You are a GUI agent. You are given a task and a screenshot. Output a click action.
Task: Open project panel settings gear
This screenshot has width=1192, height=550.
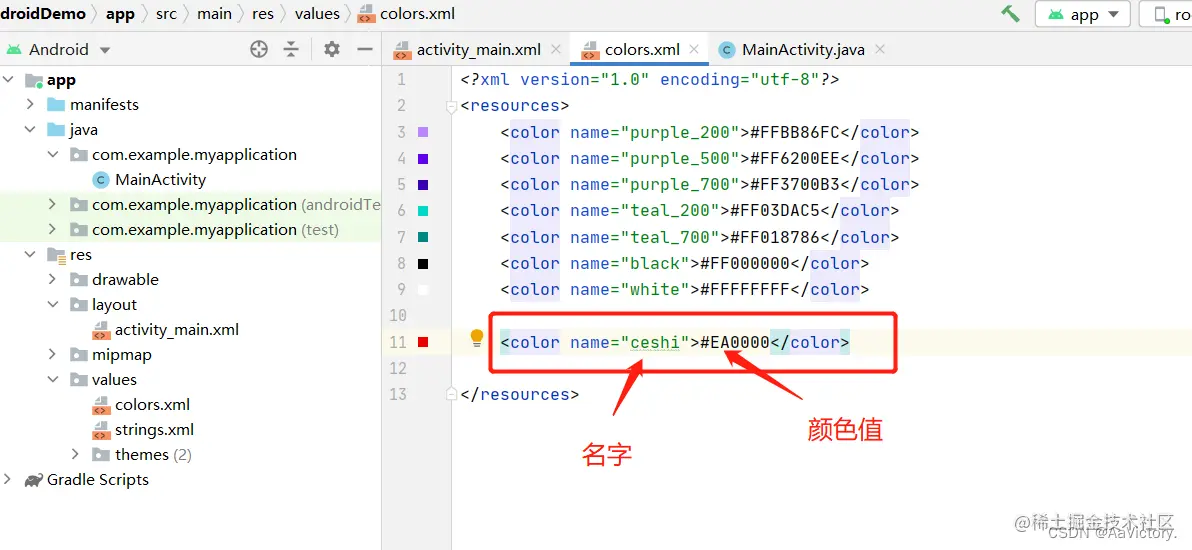point(331,49)
